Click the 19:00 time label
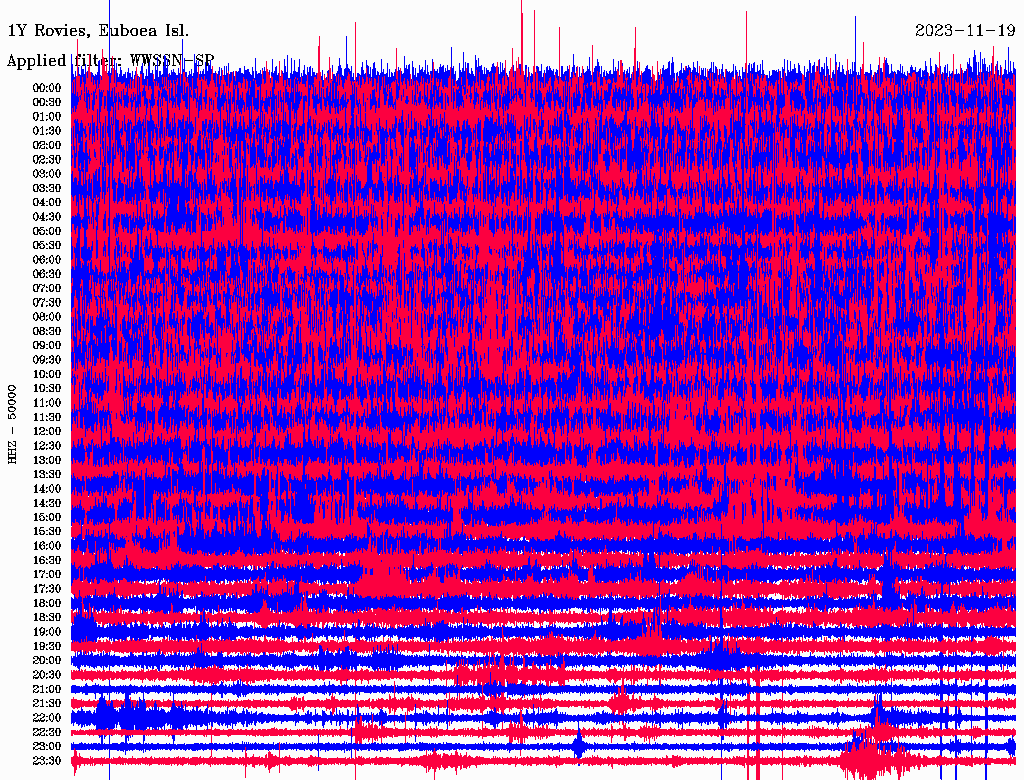Image resolution: width=1024 pixels, height=780 pixels. (x=46, y=632)
